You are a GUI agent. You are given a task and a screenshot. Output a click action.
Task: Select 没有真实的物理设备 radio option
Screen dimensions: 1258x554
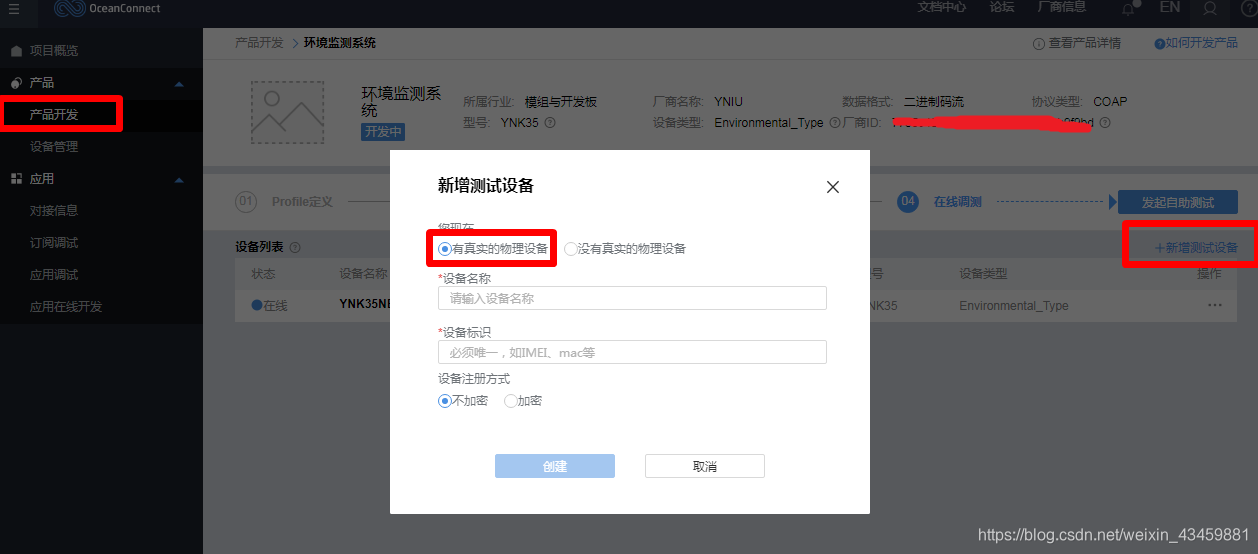(625, 249)
